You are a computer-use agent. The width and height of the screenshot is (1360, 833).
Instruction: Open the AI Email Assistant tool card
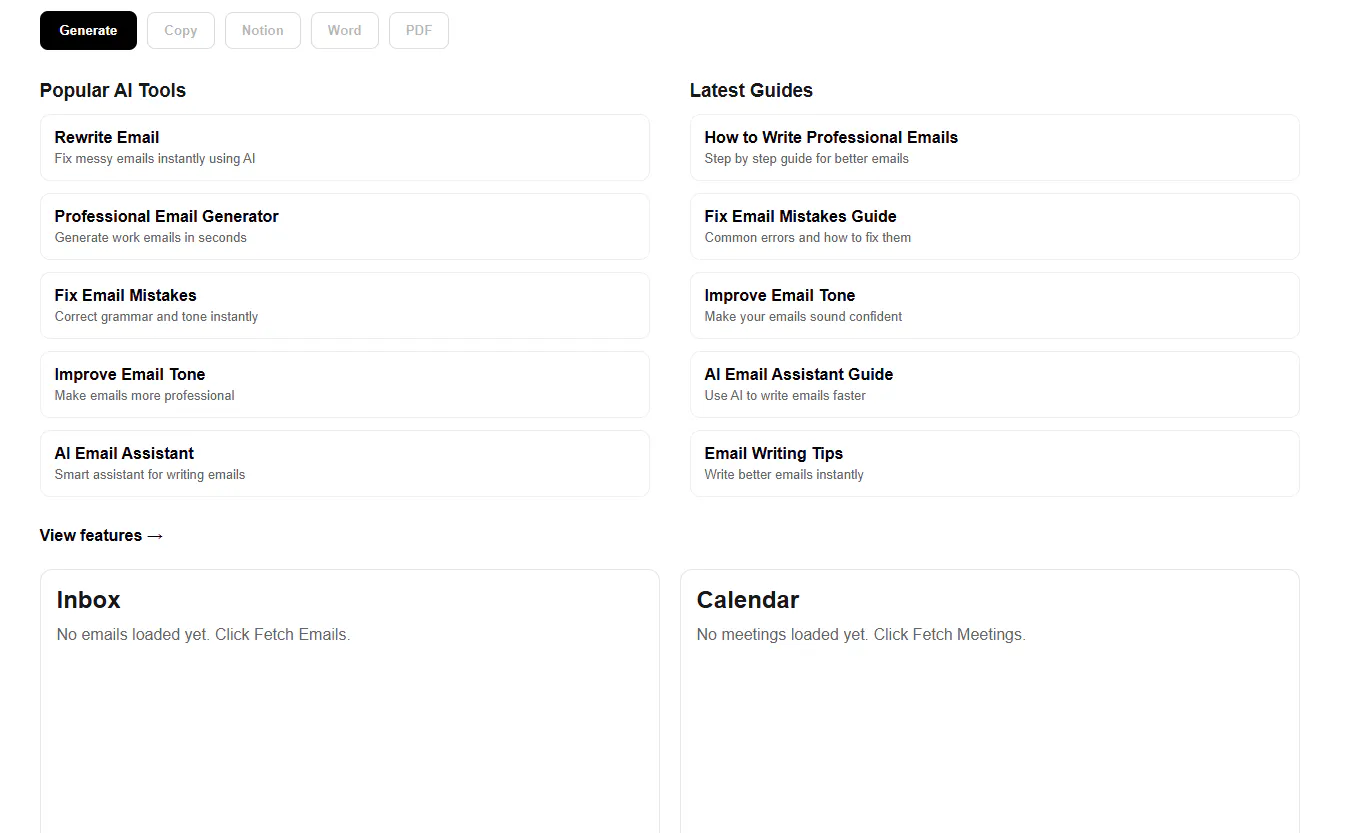tap(345, 463)
